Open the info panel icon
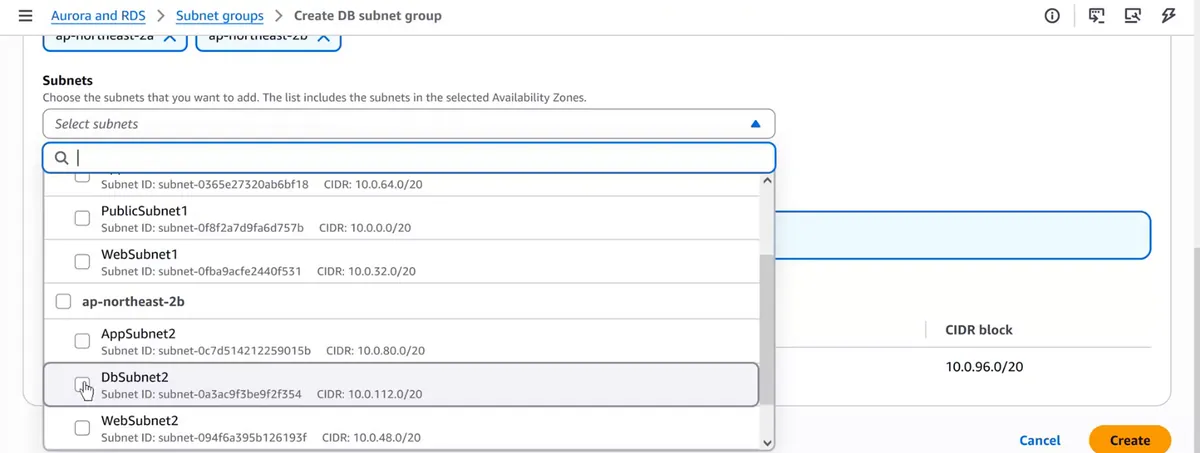1200x453 pixels. [x=1052, y=16]
